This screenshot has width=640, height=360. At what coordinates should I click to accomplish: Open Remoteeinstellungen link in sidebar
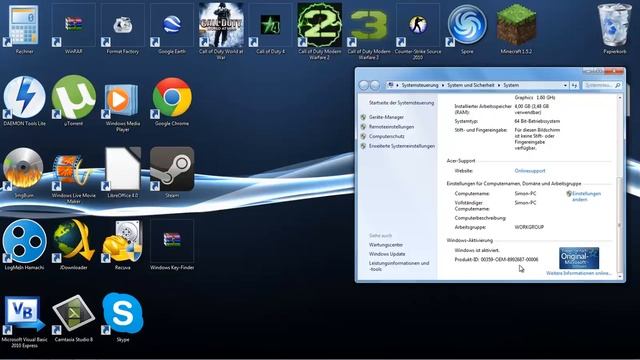391,127
